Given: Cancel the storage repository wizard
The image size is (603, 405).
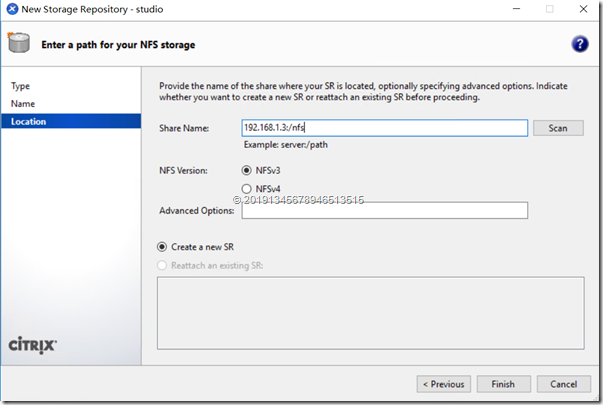Looking at the screenshot, I should (x=564, y=384).
